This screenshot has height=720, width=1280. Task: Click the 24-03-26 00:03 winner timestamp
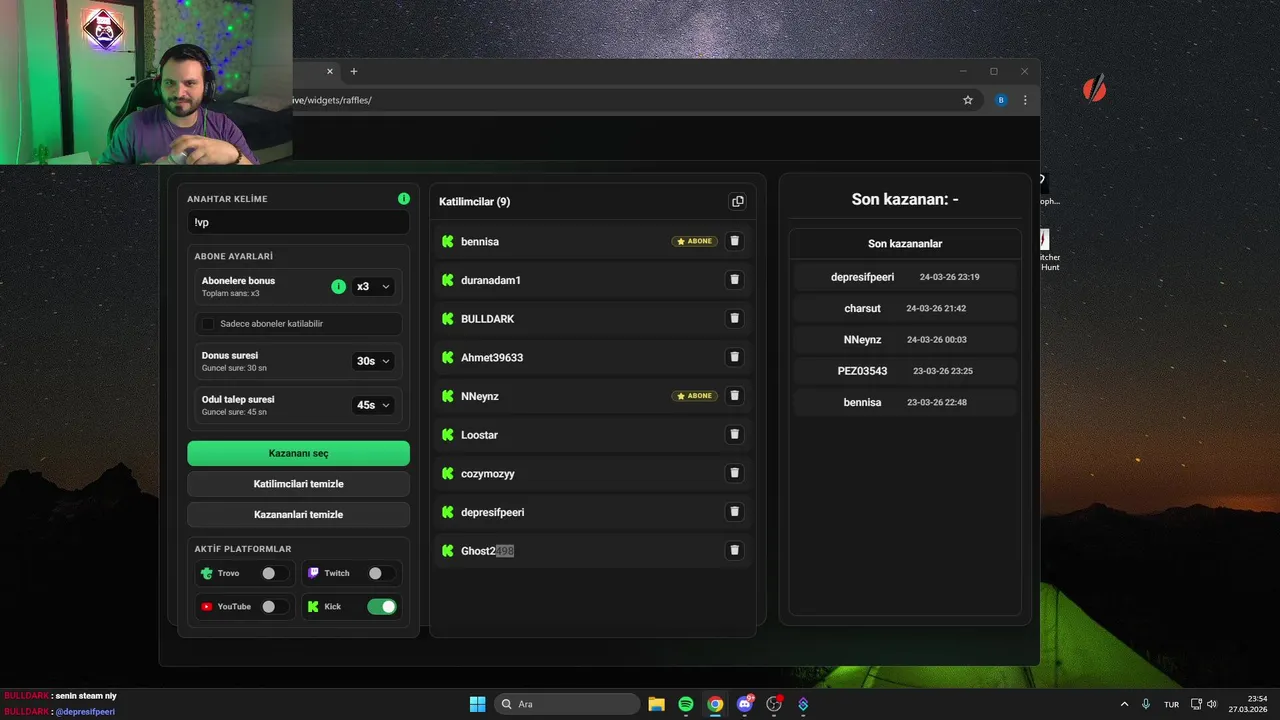(936, 340)
